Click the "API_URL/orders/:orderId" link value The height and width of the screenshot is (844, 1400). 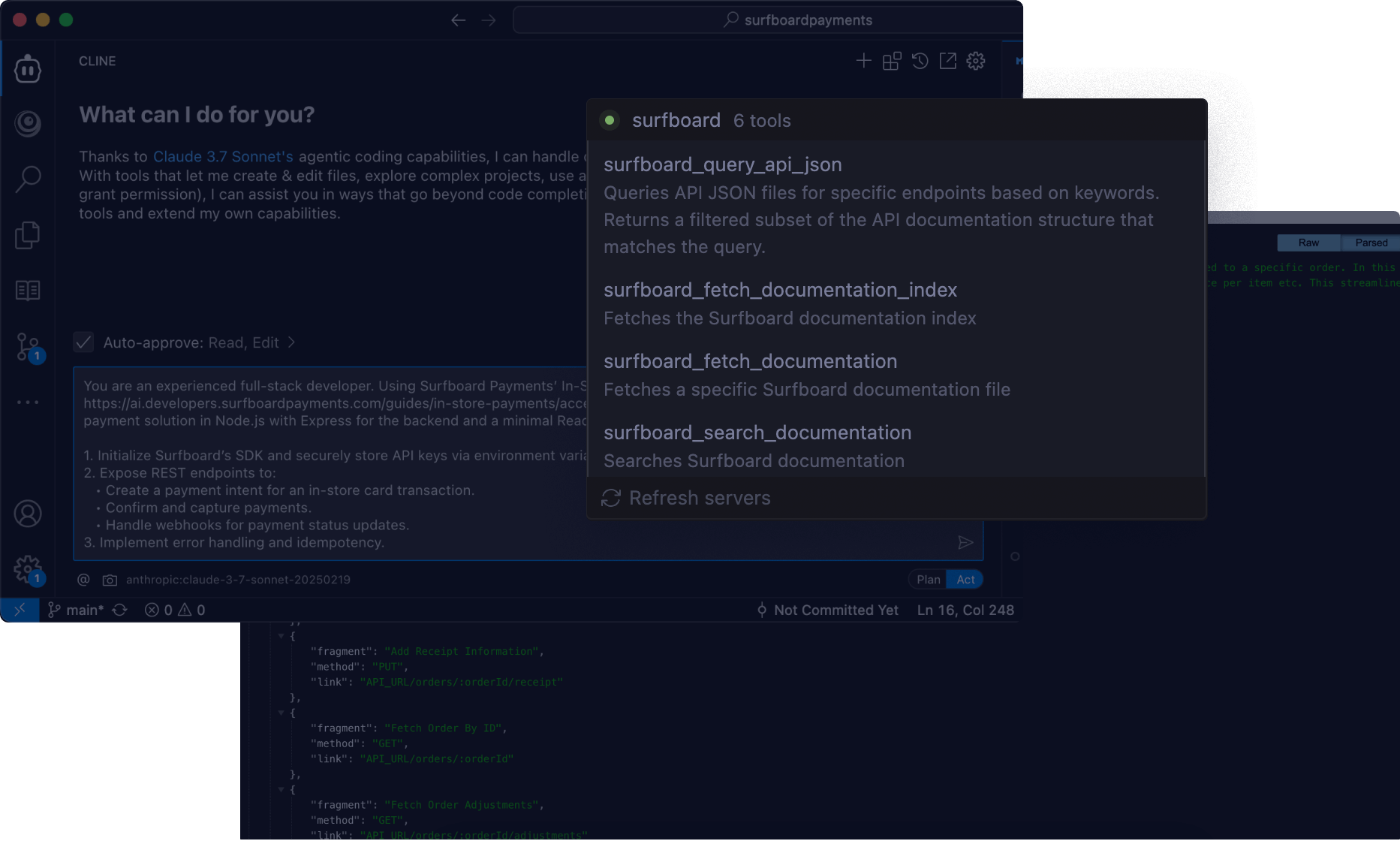point(436,758)
